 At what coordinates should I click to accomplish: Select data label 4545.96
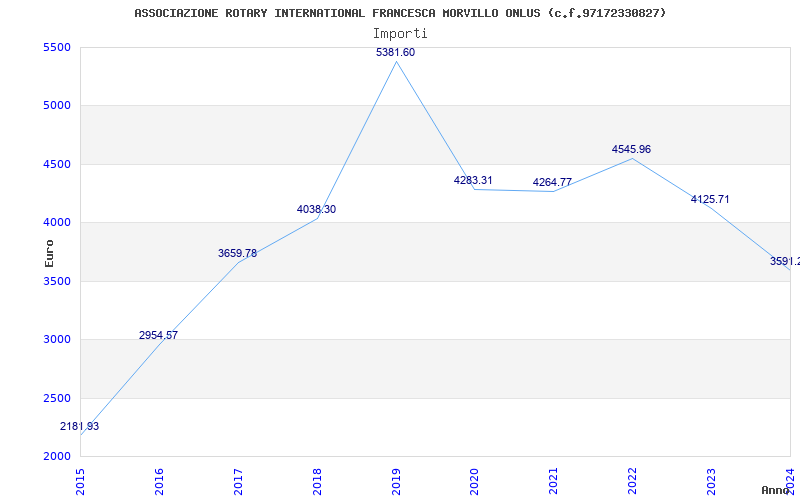(631, 150)
